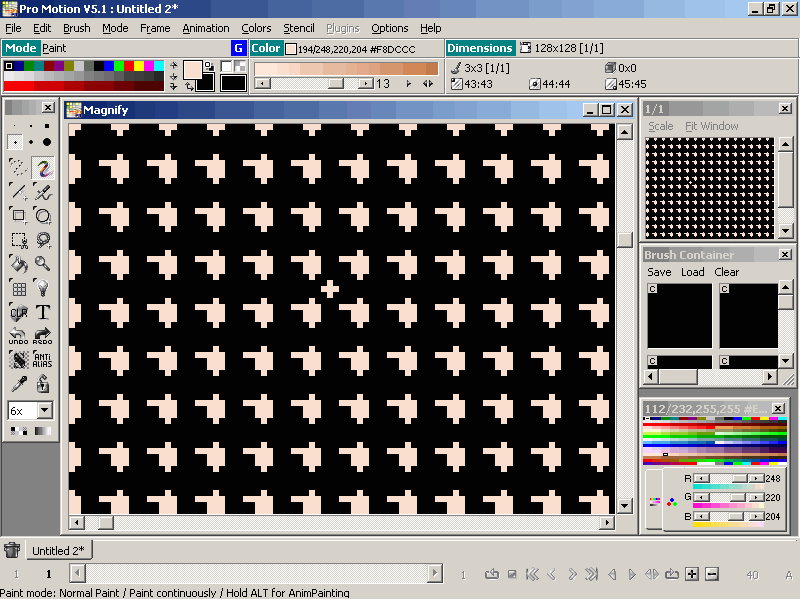The image size is (800, 600).
Task: Select the Text tool
Action: (x=43, y=313)
